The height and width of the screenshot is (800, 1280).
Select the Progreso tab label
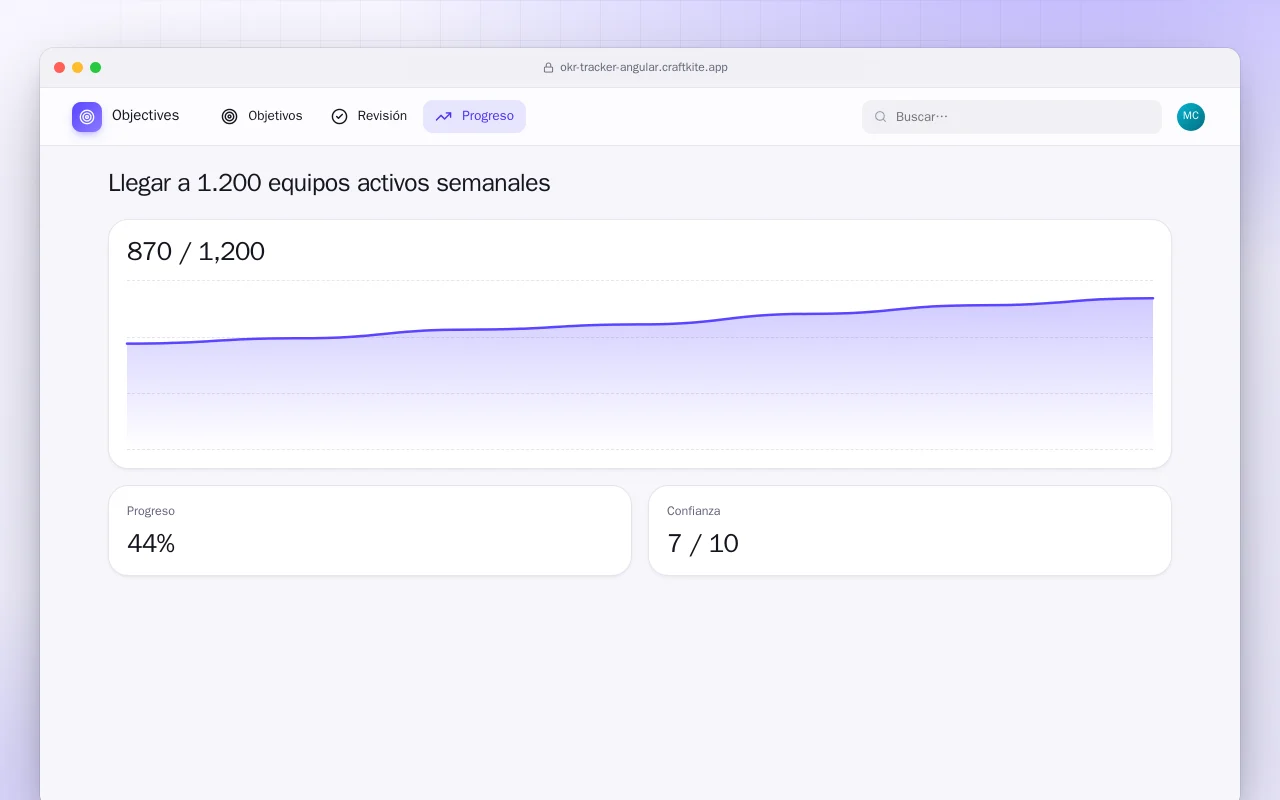[x=488, y=116]
